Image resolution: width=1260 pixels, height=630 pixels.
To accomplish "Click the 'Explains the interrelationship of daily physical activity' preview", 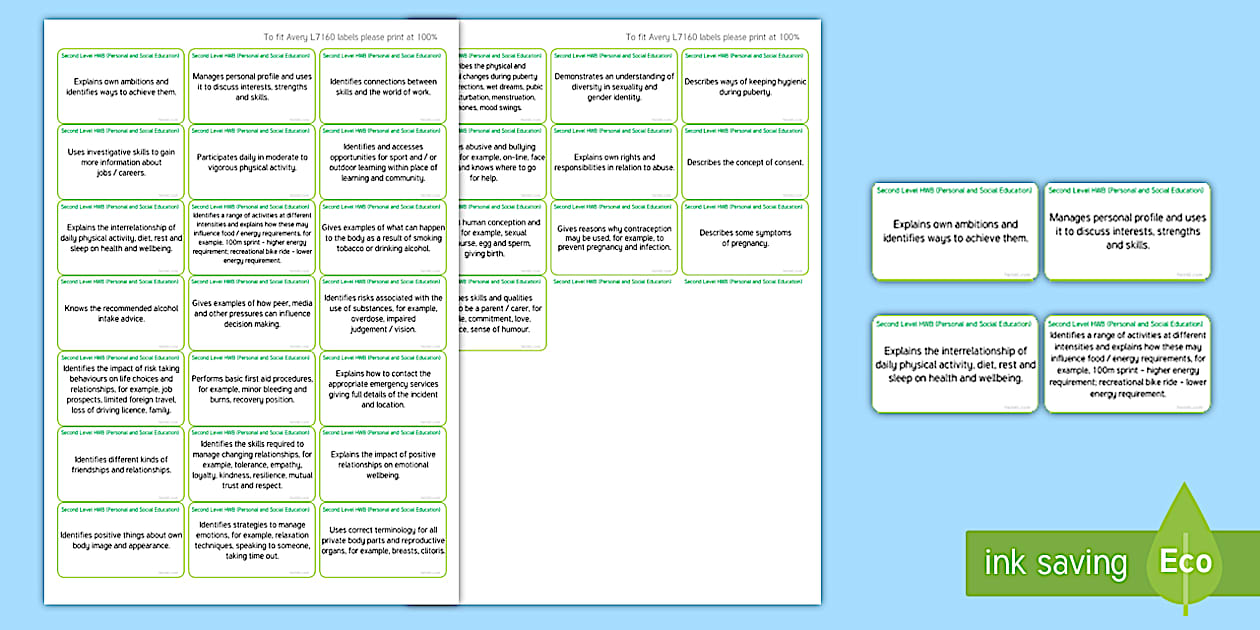I will [955, 365].
